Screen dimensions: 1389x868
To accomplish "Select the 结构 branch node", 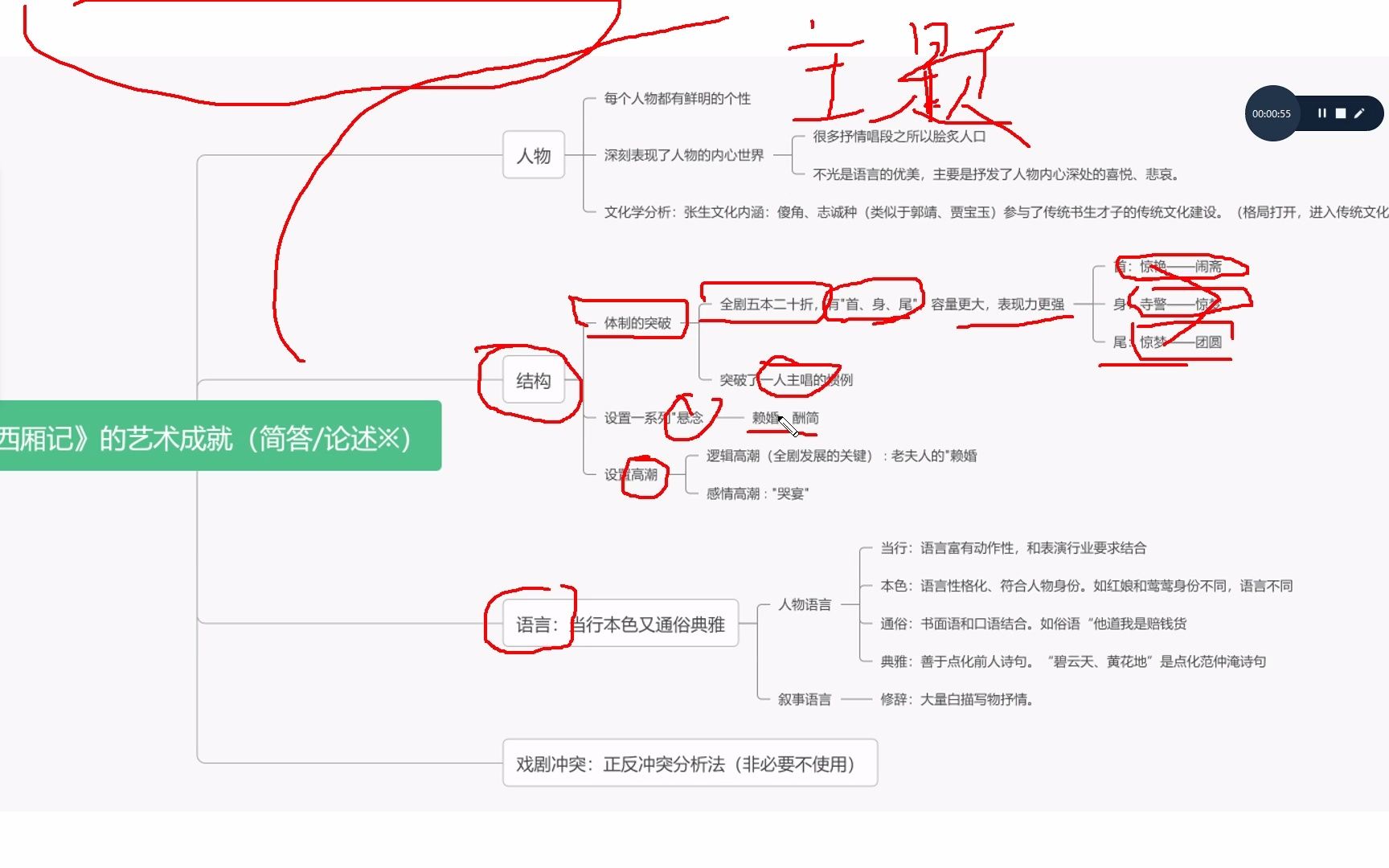I will [x=534, y=381].
